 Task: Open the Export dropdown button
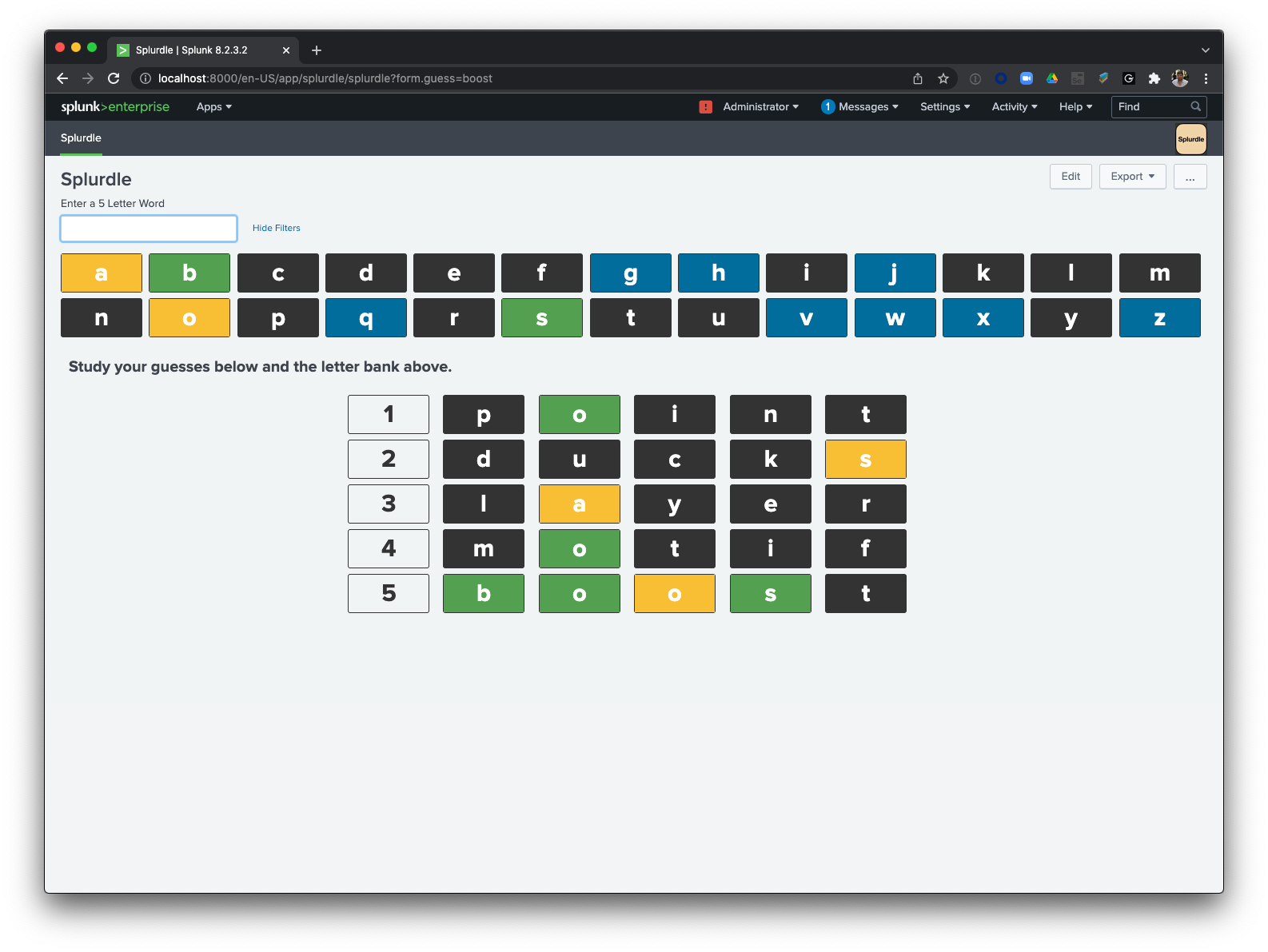1133,177
